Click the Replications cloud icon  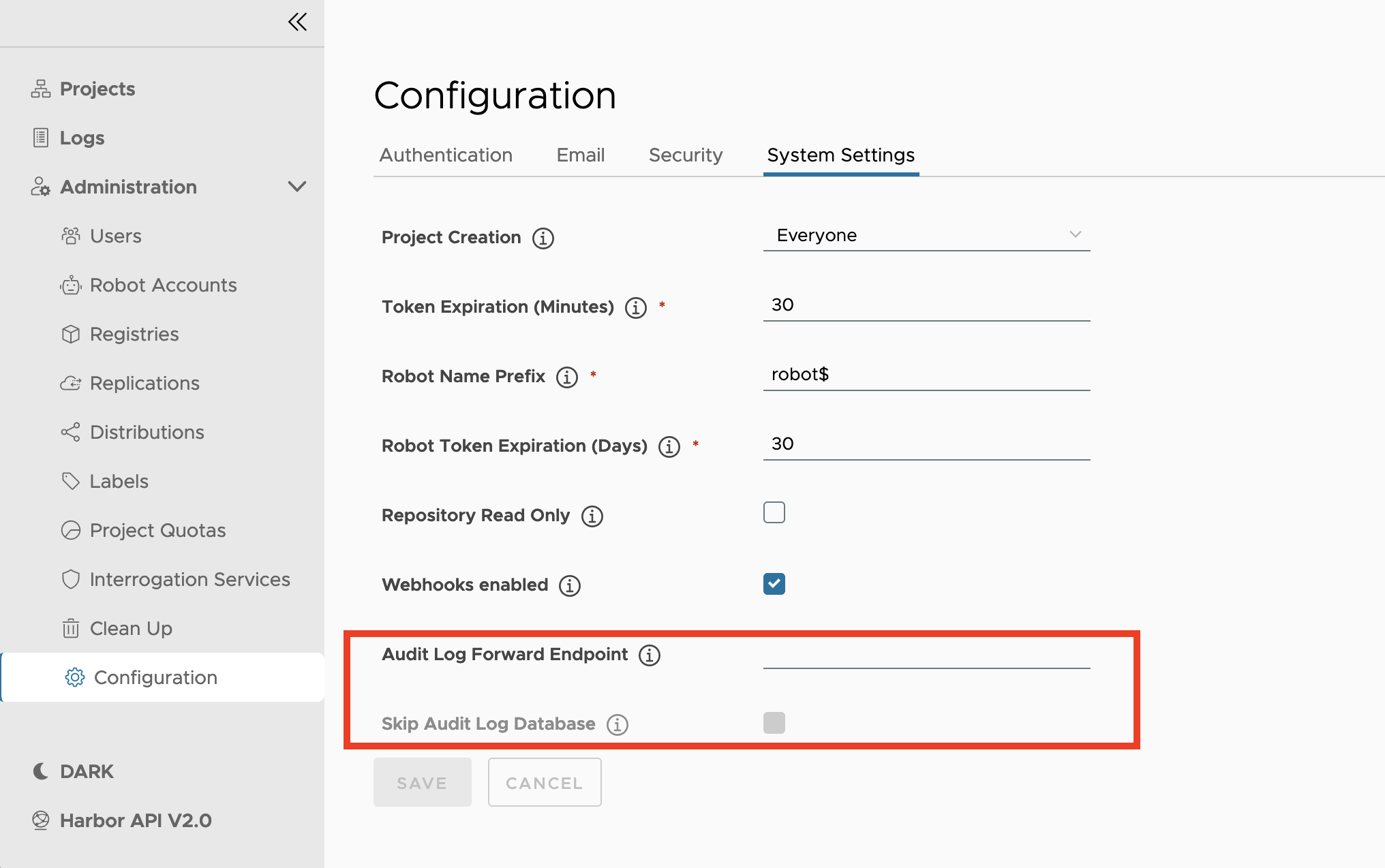pyautogui.click(x=71, y=383)
